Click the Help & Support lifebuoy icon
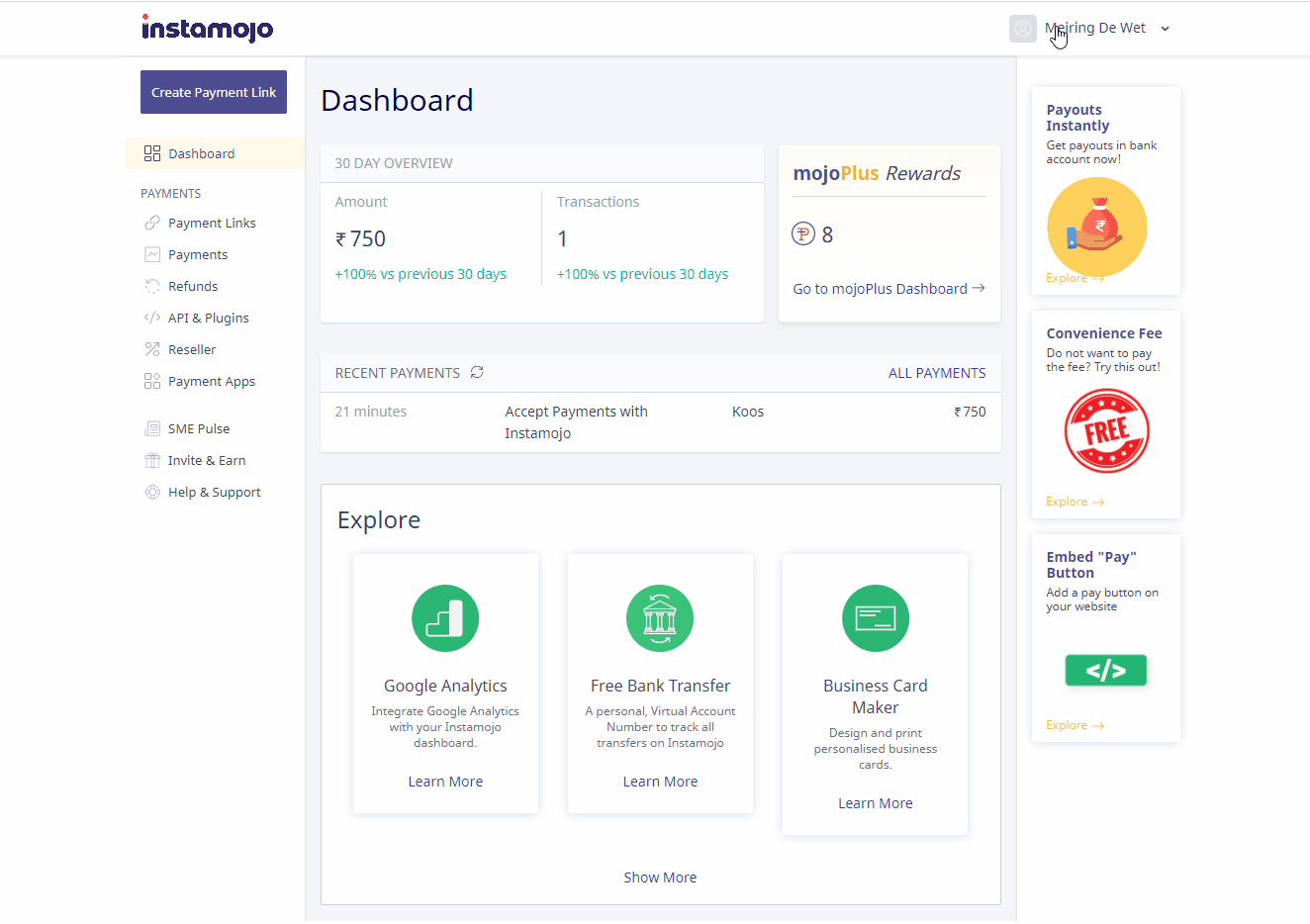 click(152, 492)
